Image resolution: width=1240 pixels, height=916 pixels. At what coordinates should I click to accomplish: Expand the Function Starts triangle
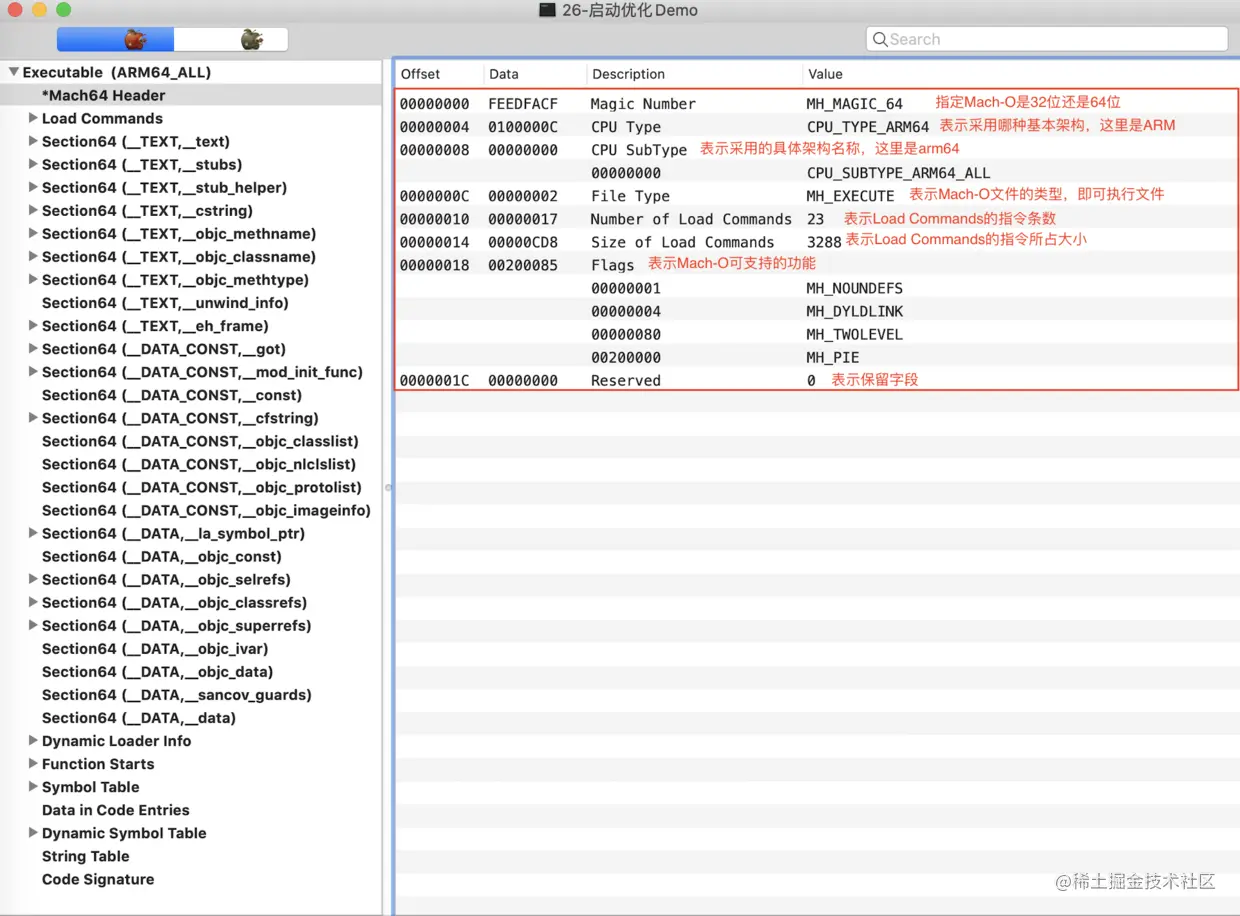(33, 763)
